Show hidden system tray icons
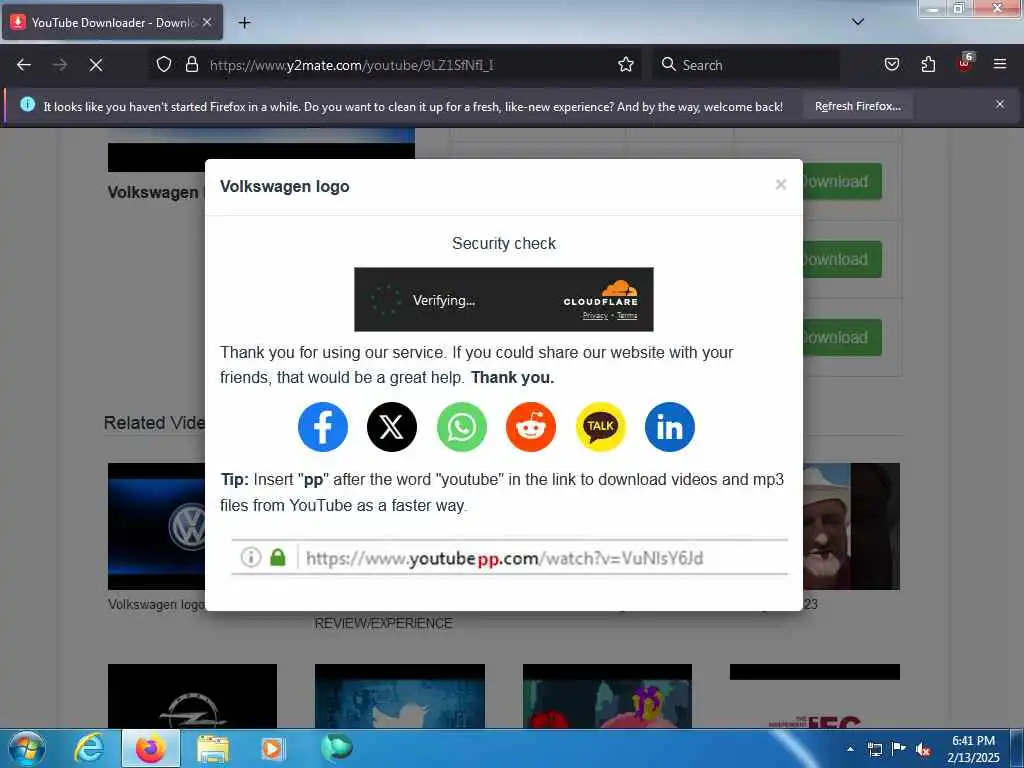The width and height of the screenshot is (1024, 768). click(850, 749)
